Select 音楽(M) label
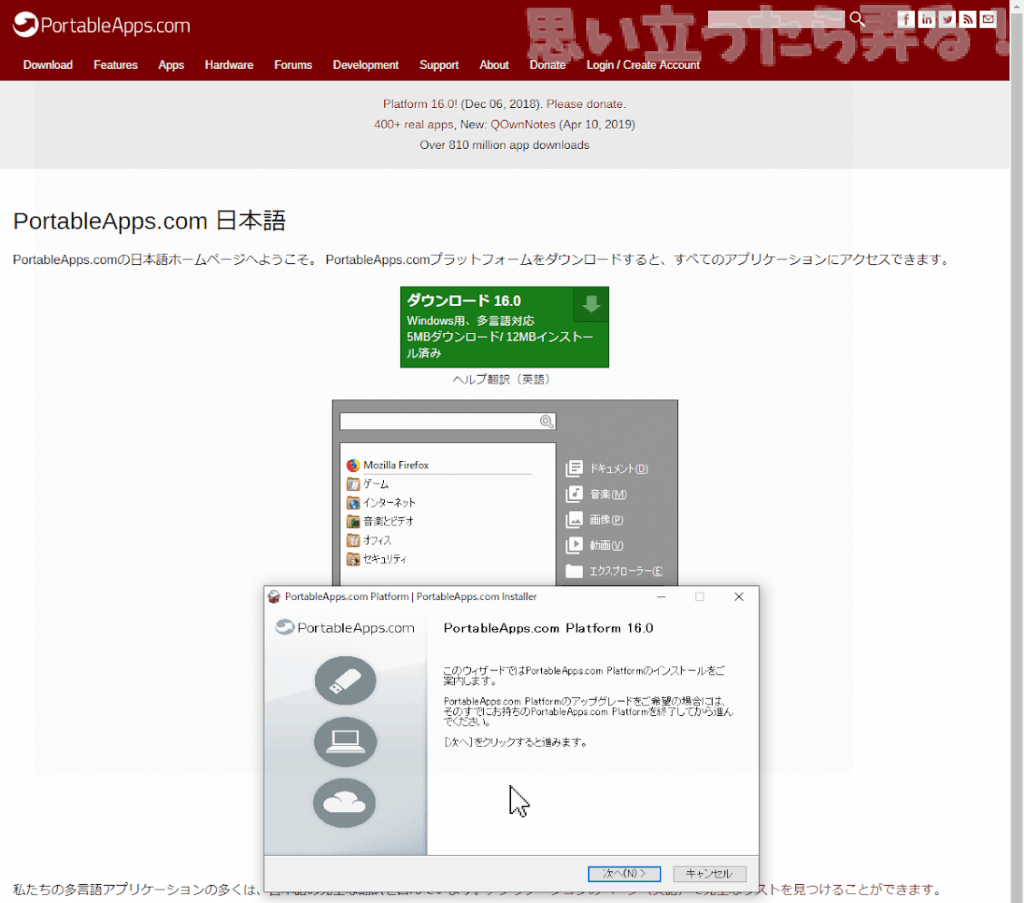The width and height of the screenshot is (1024, 903). click(x=608, y=494)
